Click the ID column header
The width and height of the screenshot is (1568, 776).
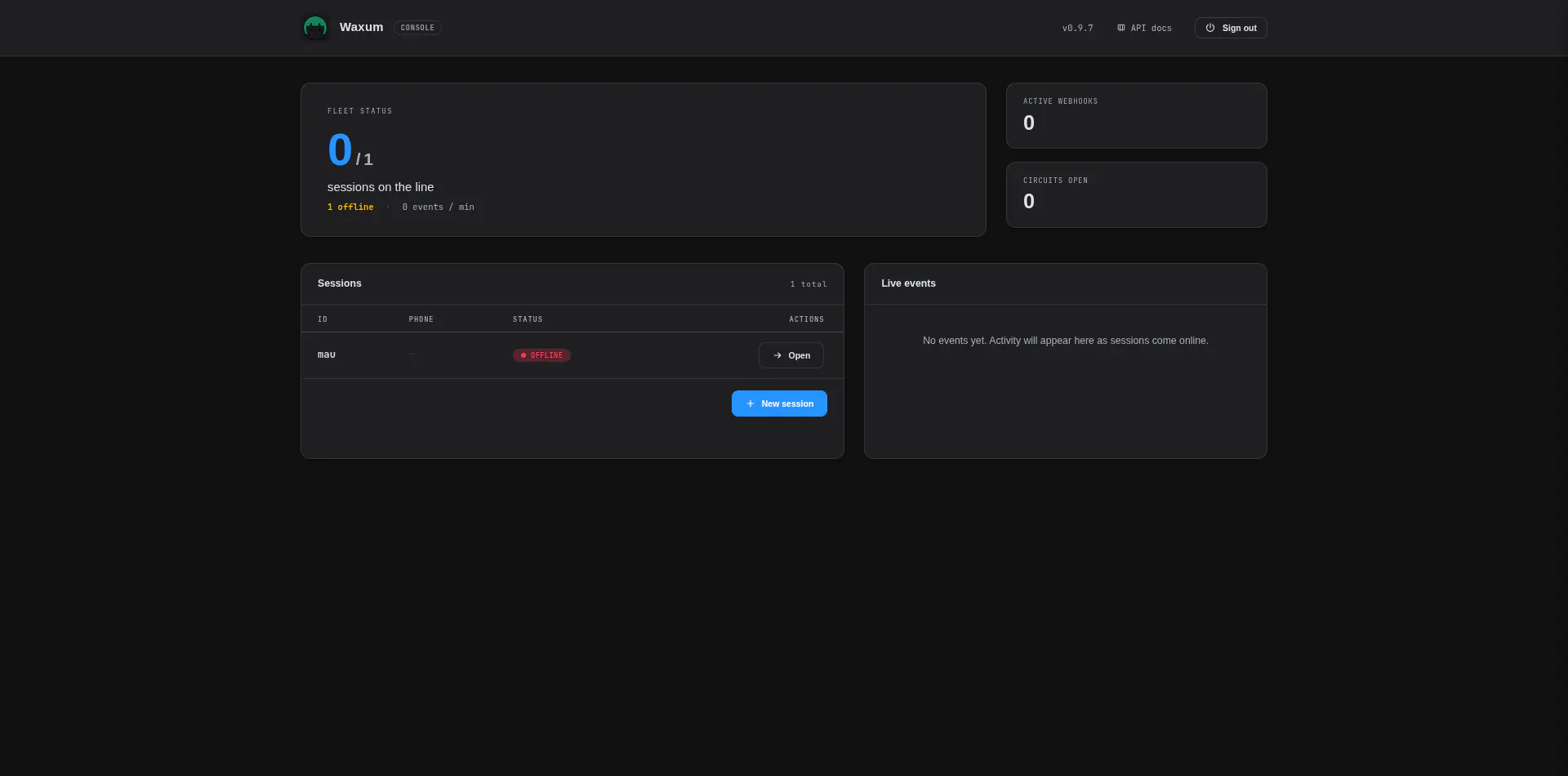(323, 319)
